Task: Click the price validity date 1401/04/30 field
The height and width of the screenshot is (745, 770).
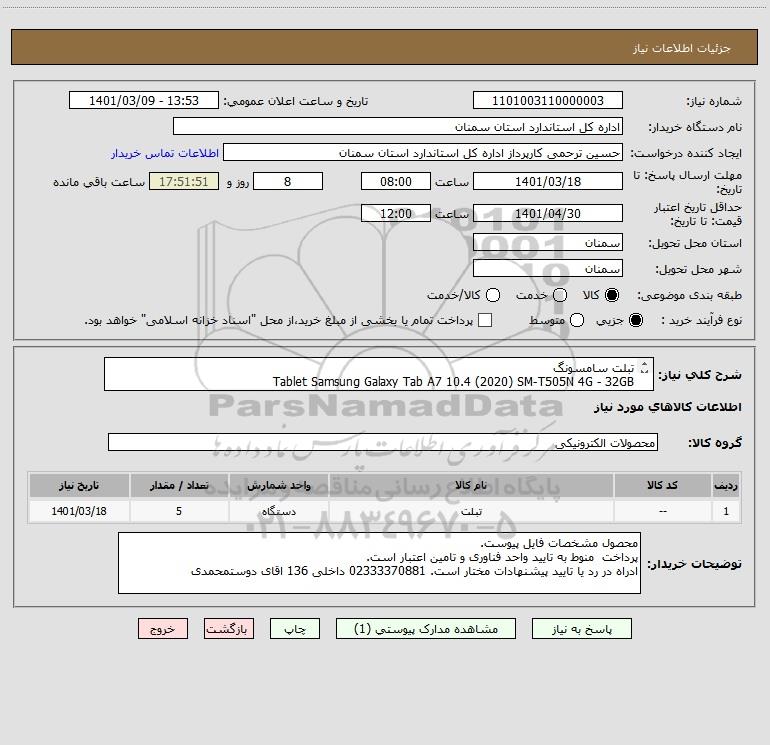Action: 548,213
